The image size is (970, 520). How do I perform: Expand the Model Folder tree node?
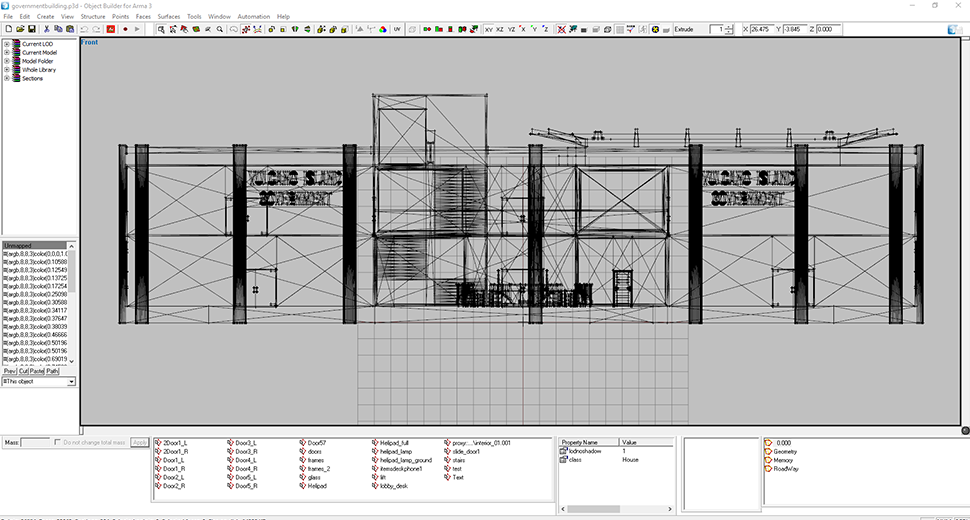tap(7, 61)
